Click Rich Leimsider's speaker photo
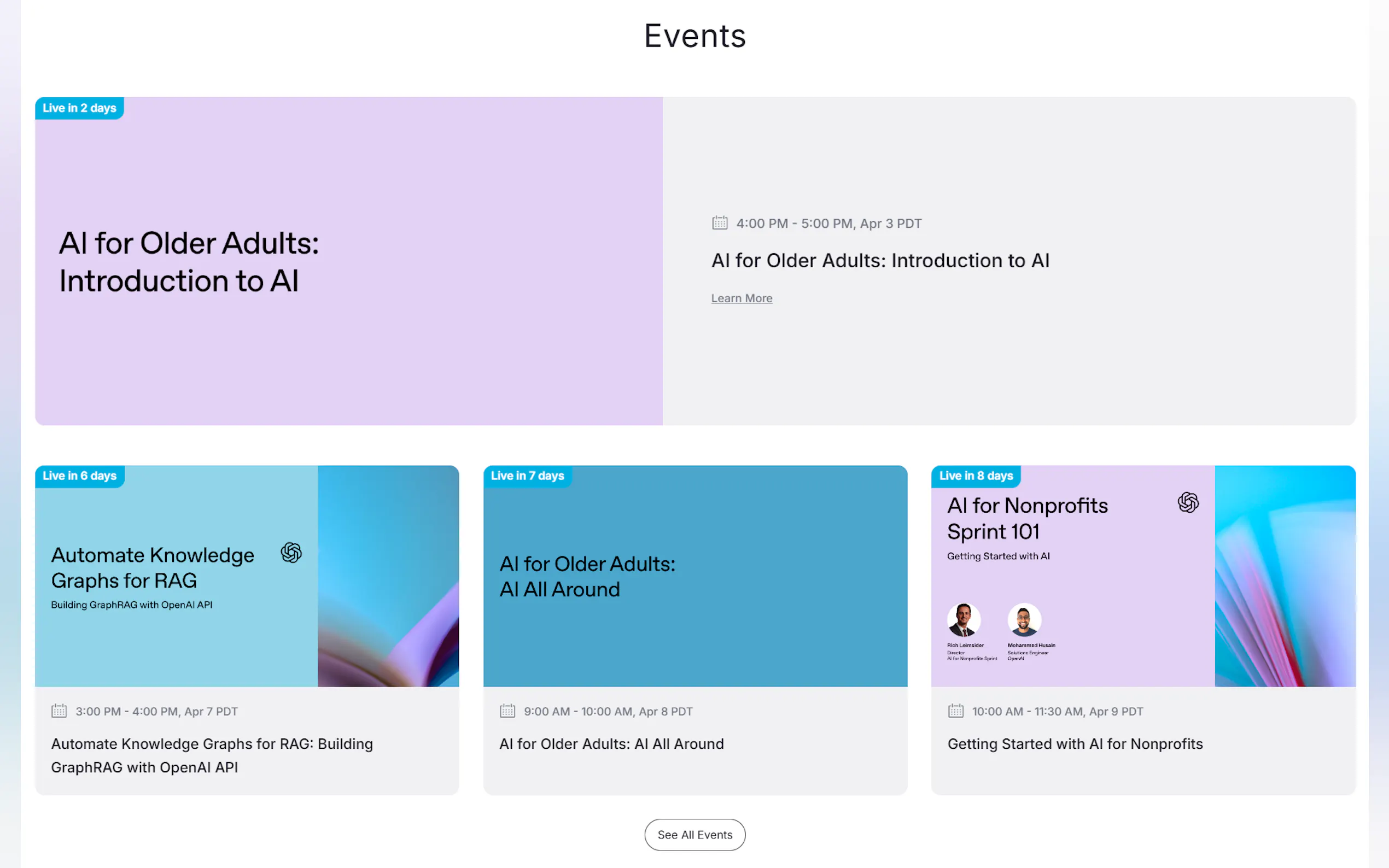Screen dimensions: 1389x868 [964, 620]
